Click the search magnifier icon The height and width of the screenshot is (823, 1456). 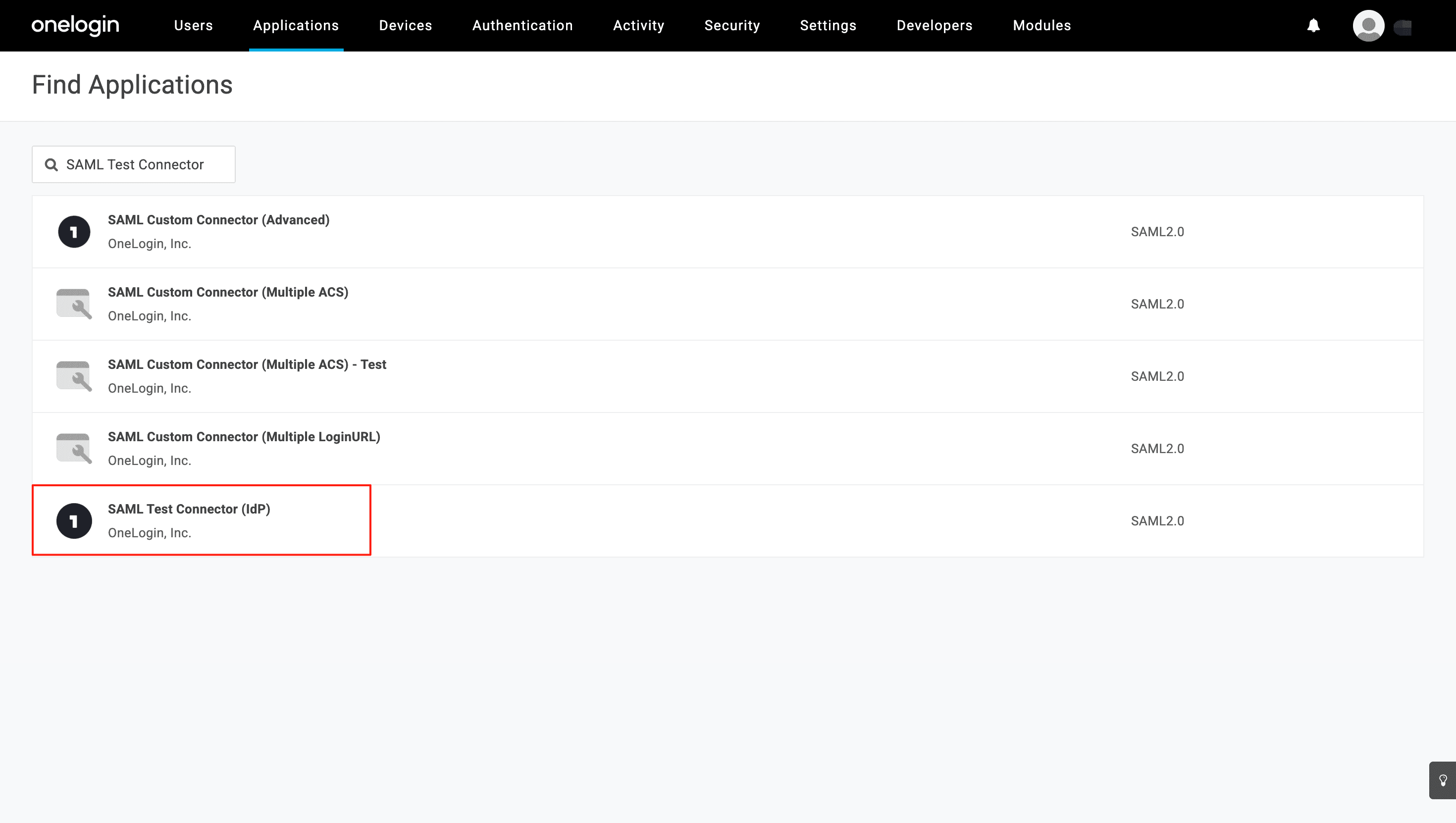pos(52,164)
